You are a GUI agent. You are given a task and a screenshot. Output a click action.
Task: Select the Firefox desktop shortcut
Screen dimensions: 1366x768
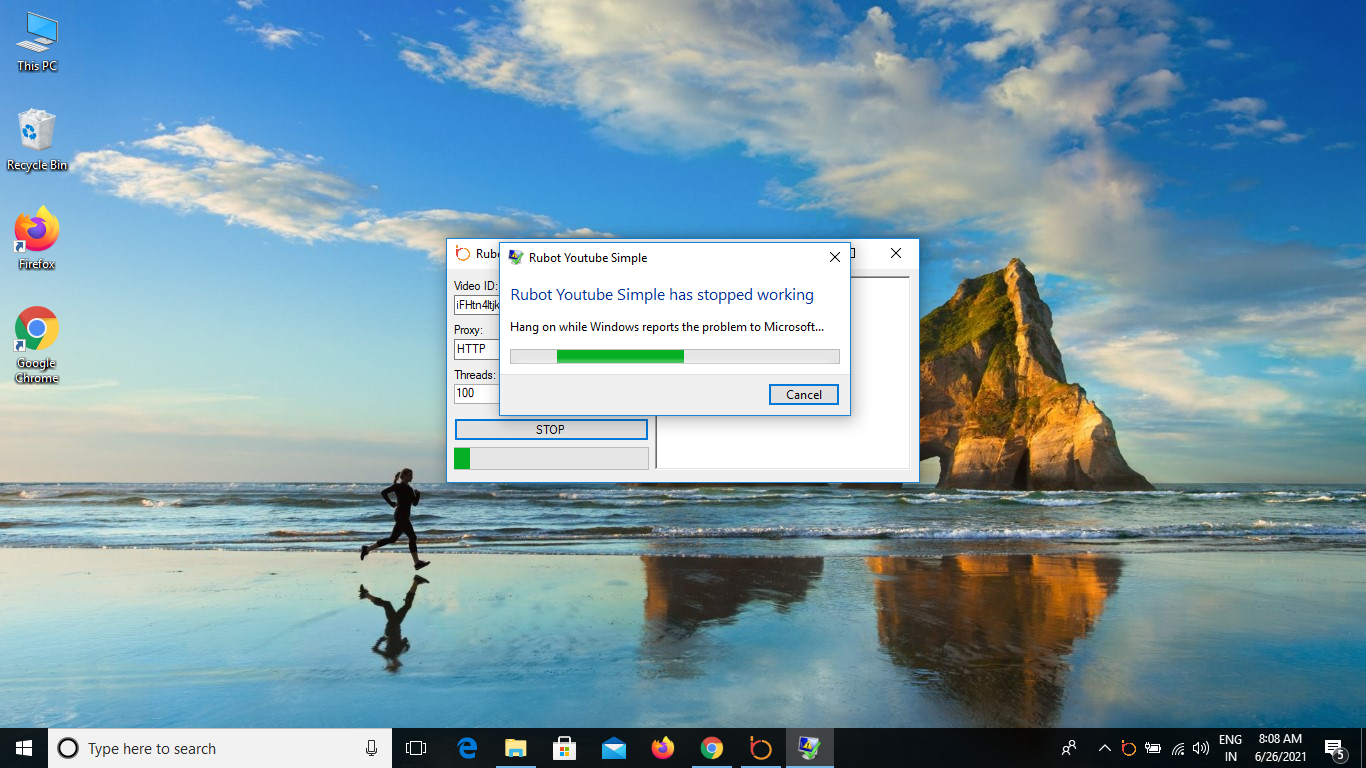coord(37,239)
